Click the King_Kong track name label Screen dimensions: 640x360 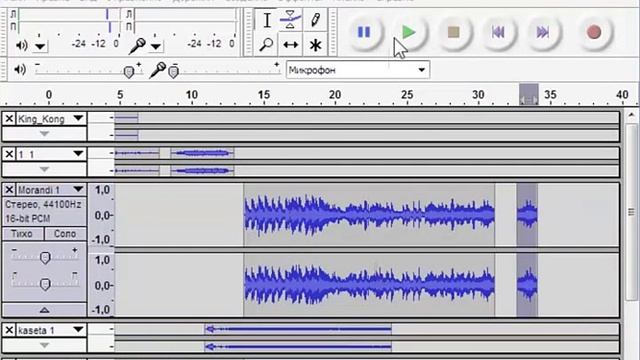pyautogui.click(x=41, y=119)
